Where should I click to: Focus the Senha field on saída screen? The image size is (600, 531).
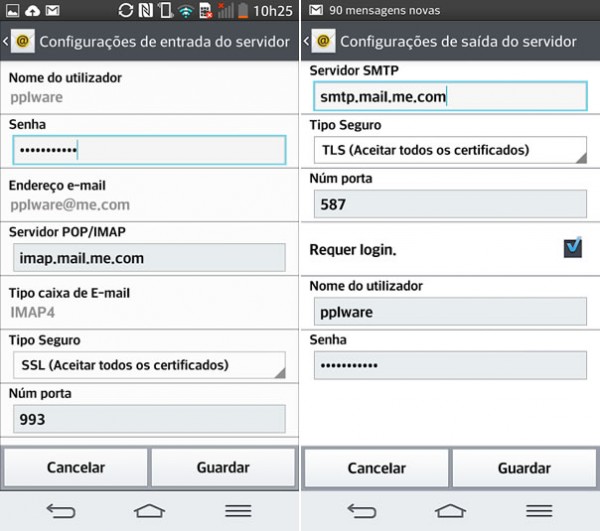point(450,365)
